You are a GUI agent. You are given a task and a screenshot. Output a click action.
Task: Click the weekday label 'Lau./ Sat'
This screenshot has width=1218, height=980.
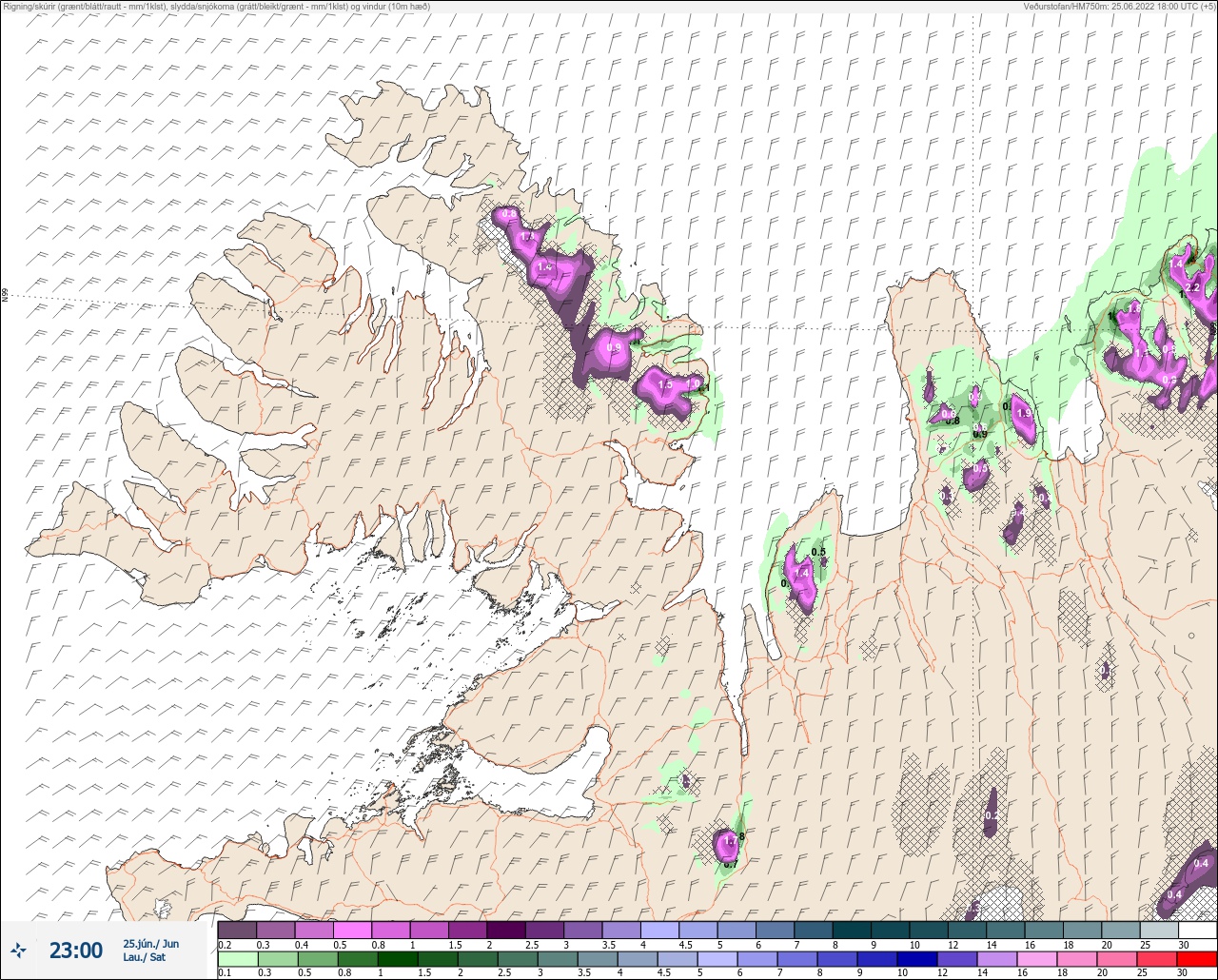point(145,957)
